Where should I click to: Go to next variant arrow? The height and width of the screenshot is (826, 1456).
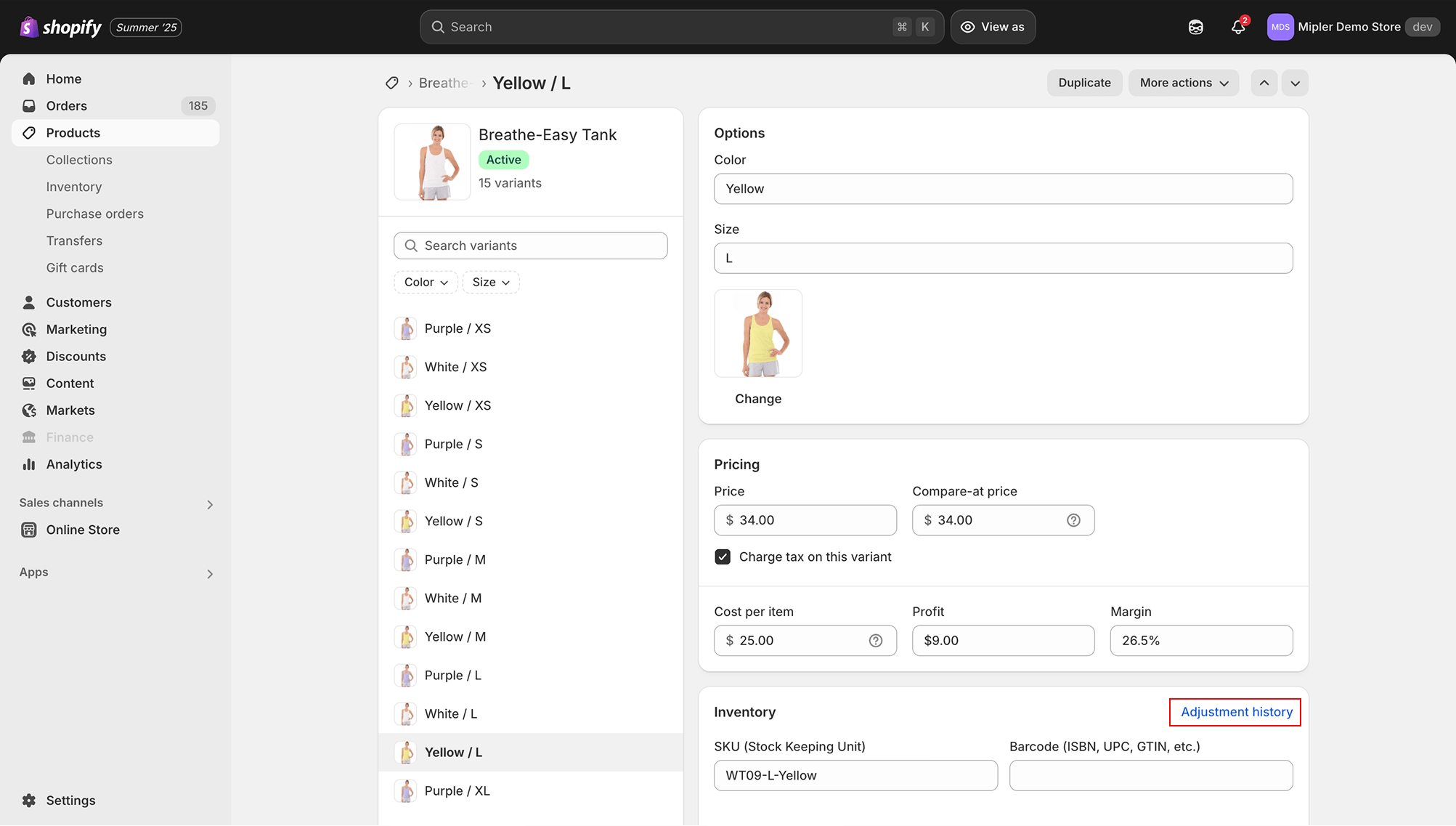(1296, 83)
